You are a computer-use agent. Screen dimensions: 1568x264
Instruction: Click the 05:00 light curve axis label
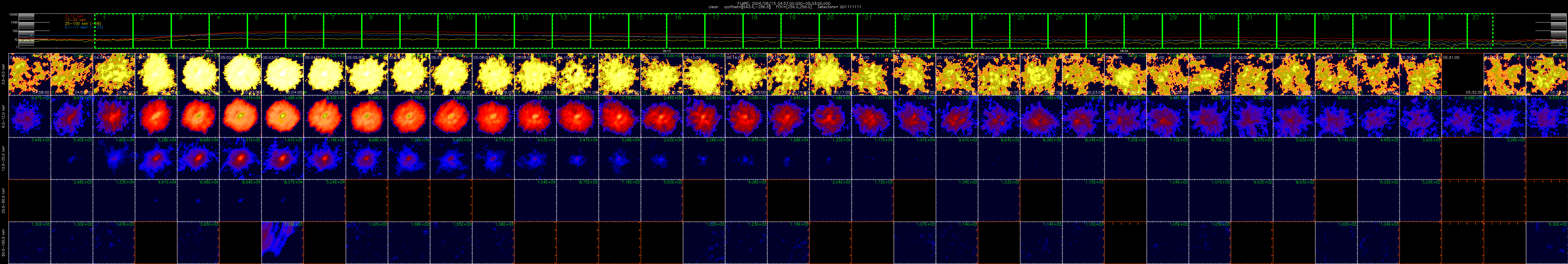pyautogui.click(x=209, y=51)
